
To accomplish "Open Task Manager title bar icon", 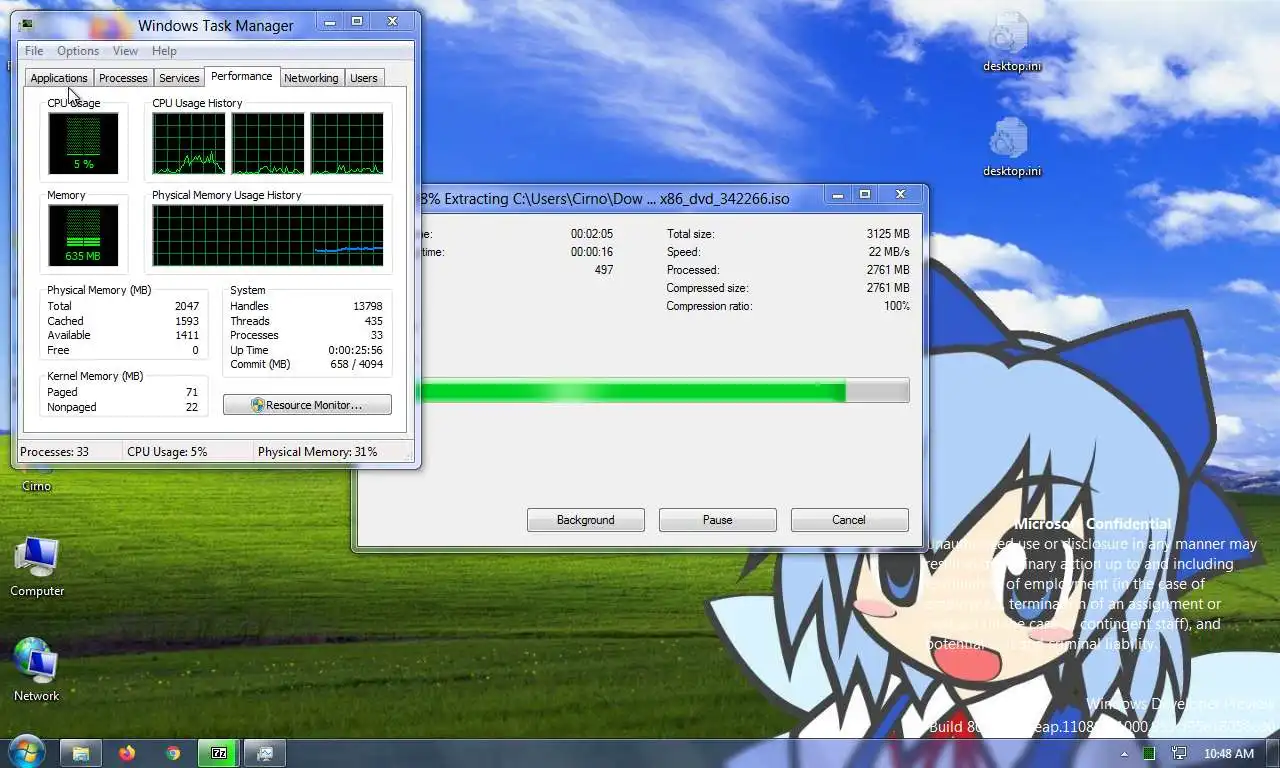I will point(27,25).
